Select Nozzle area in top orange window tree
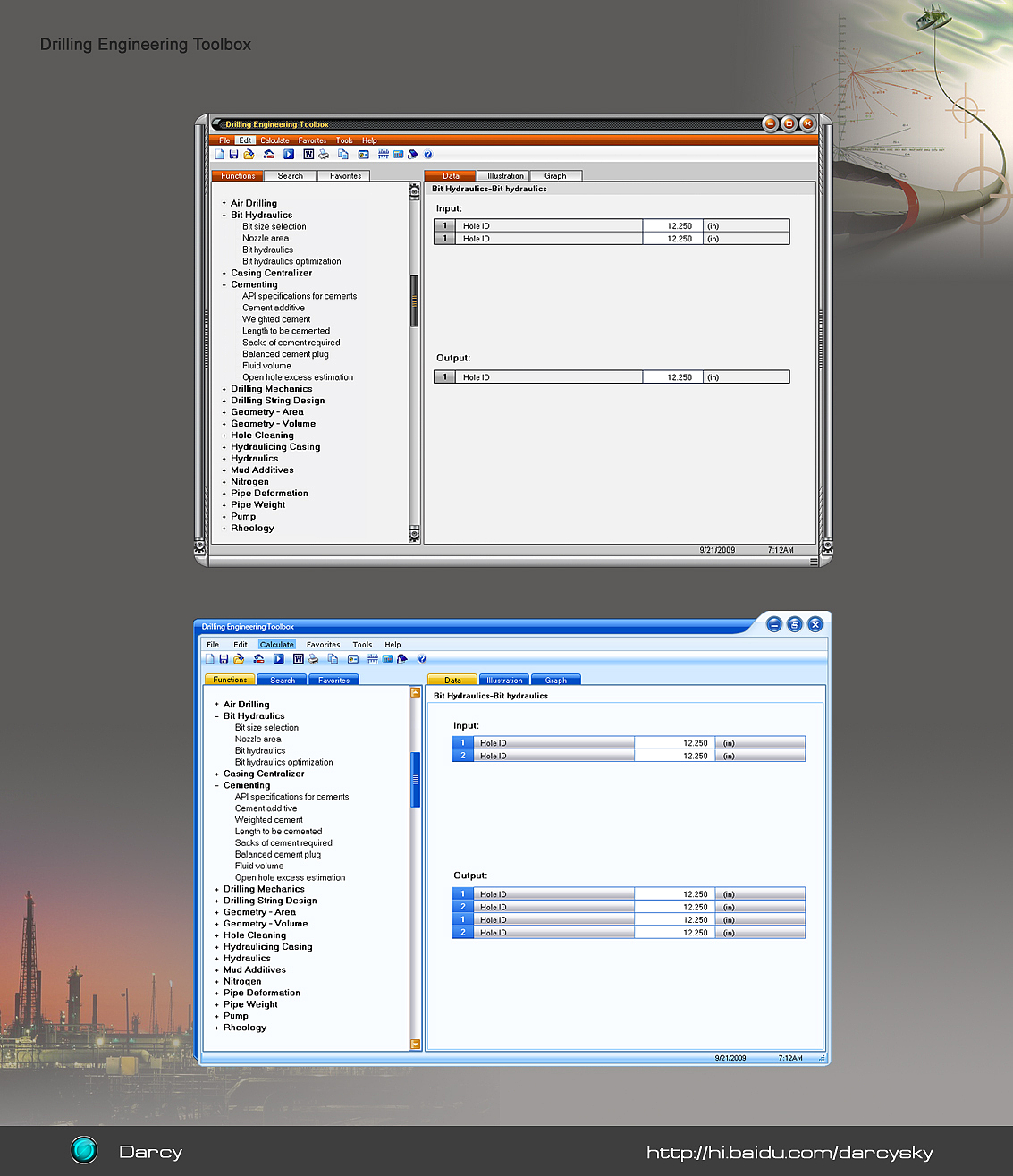This screenshot has width=1013, height=1176. pos(266,238)
